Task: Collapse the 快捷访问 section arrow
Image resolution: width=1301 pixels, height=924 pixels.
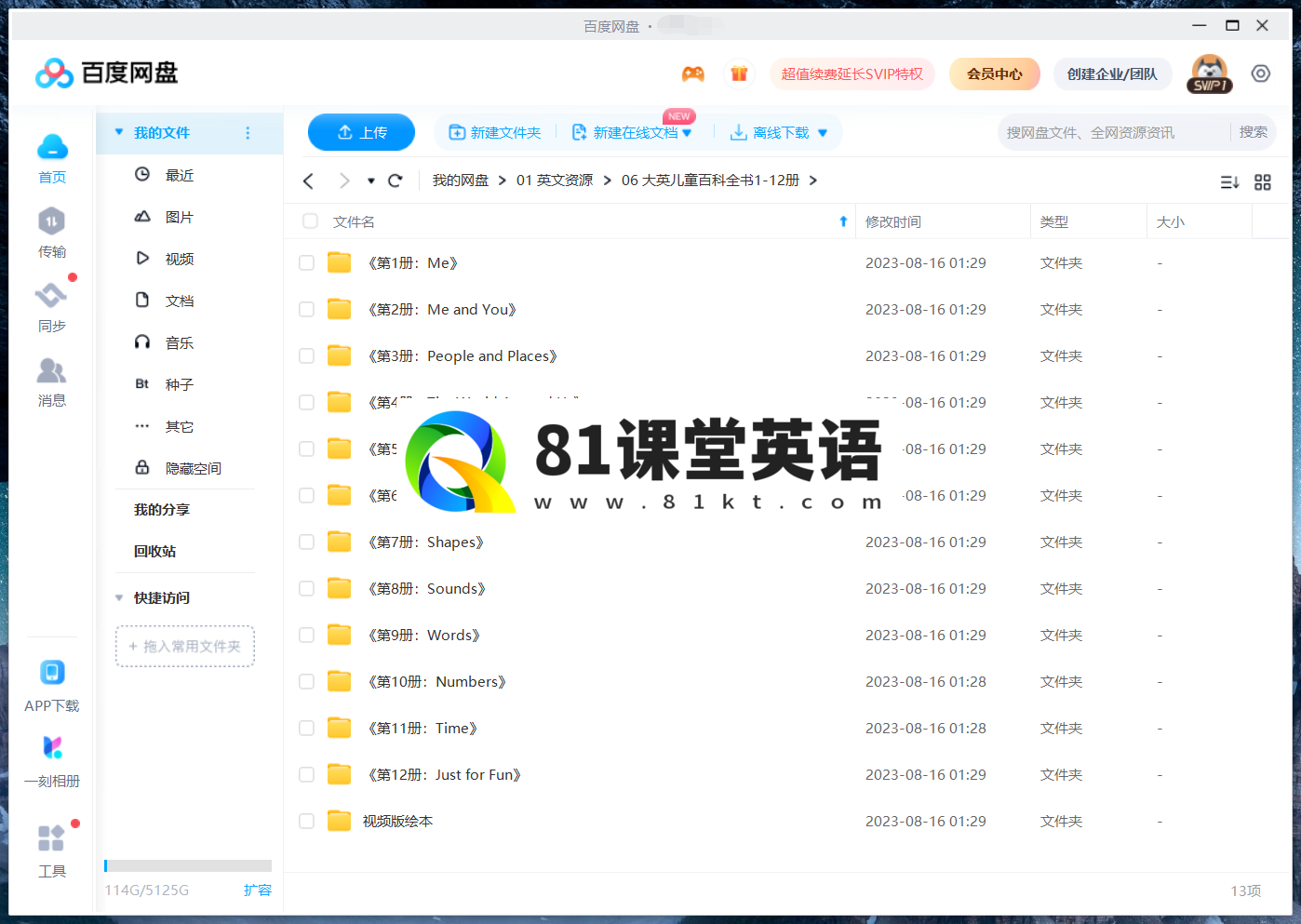Action: [x=119, y=597]
